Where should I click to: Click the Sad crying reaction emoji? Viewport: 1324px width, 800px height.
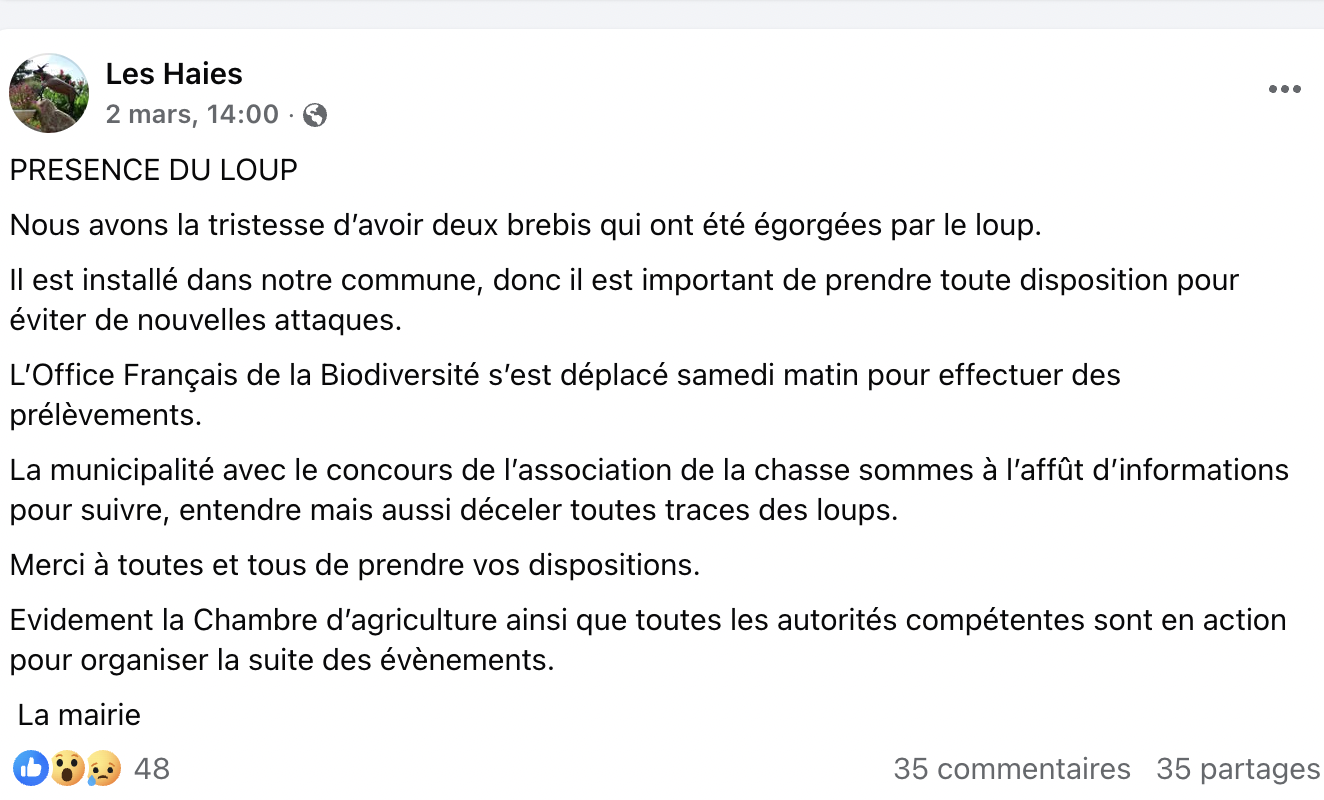coord(103,768)
